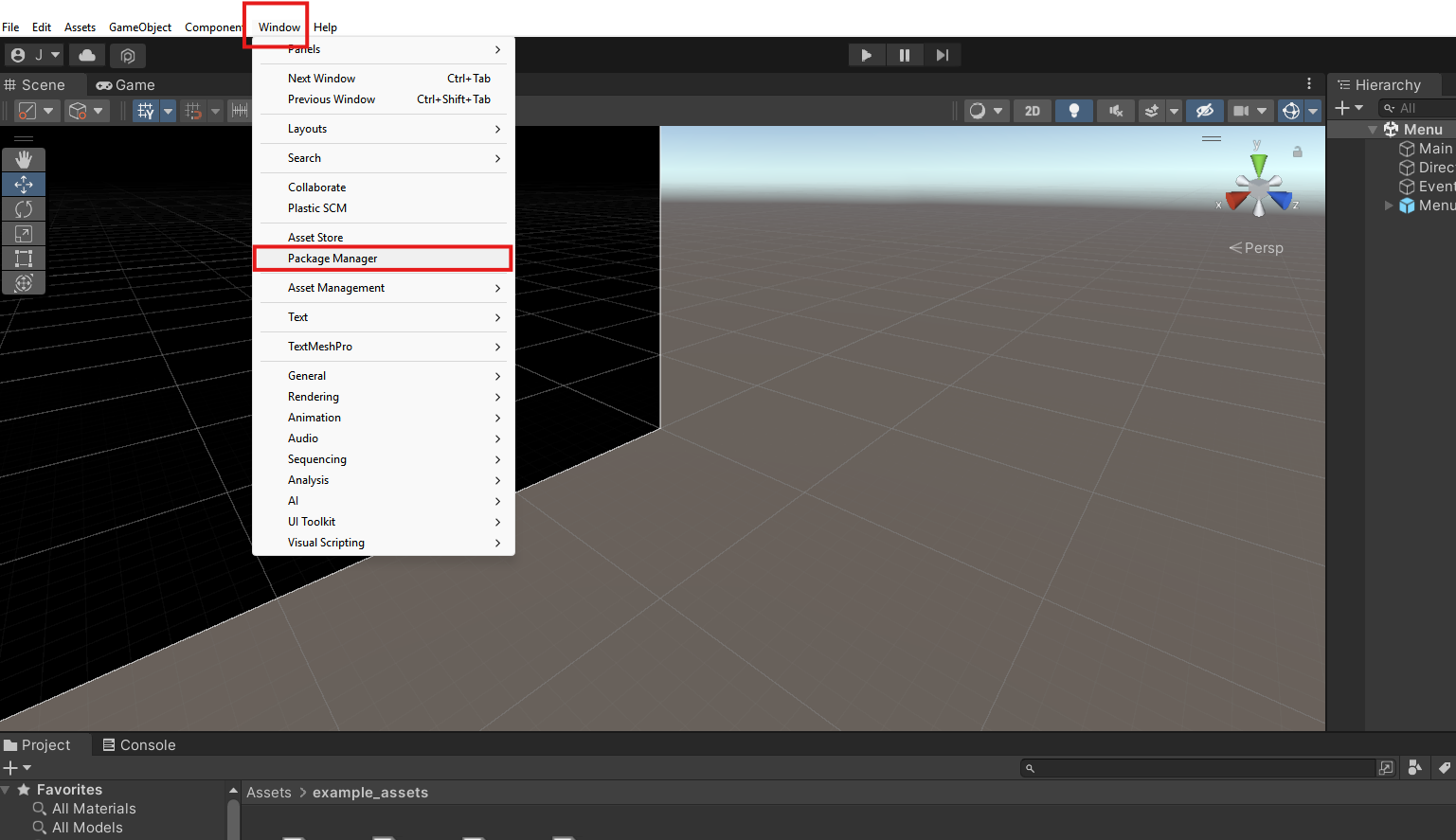
Task: Expand the Menu GameObject in Hierarchy
Action: coord(1389,206)
